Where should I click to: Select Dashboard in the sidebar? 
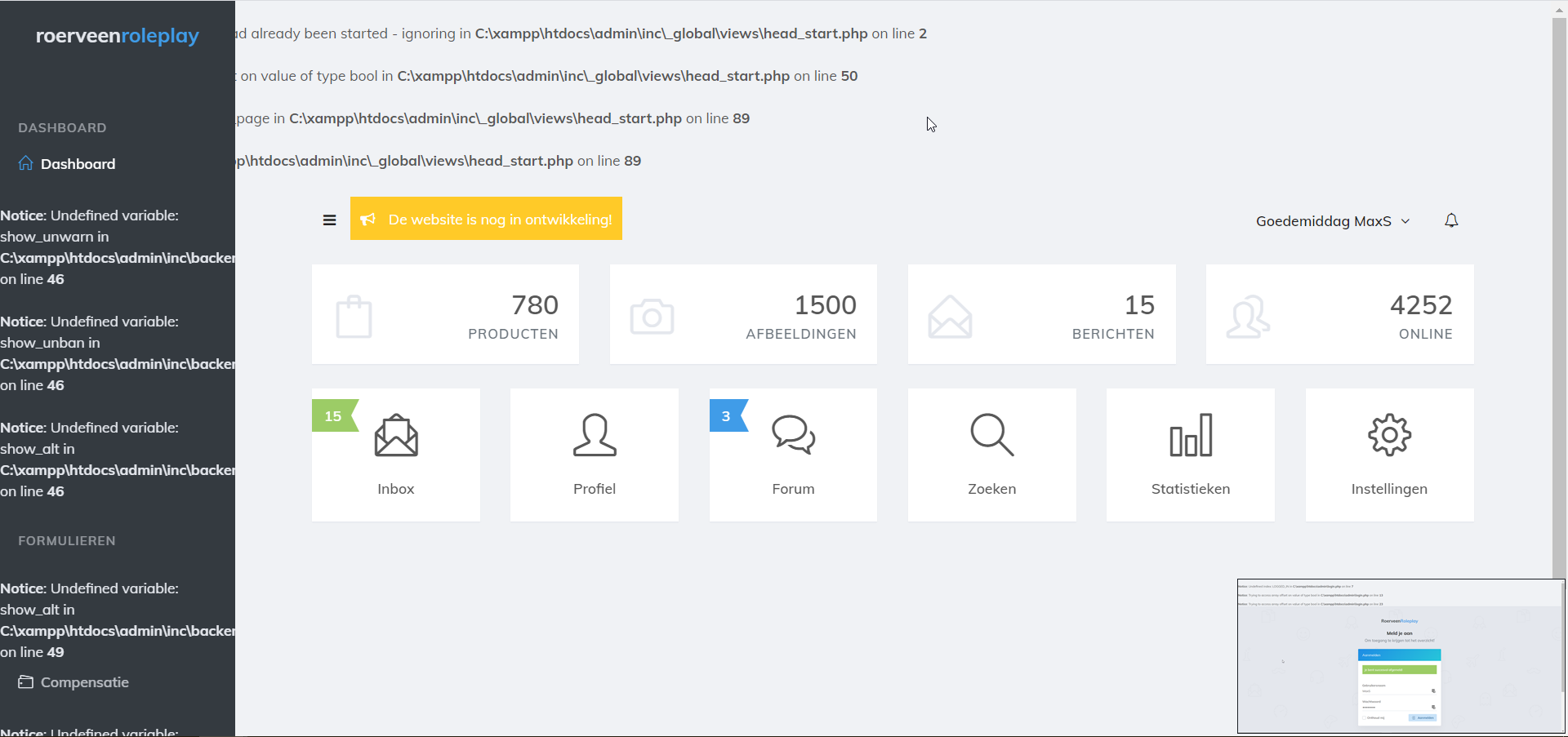[x=78, y=164]
